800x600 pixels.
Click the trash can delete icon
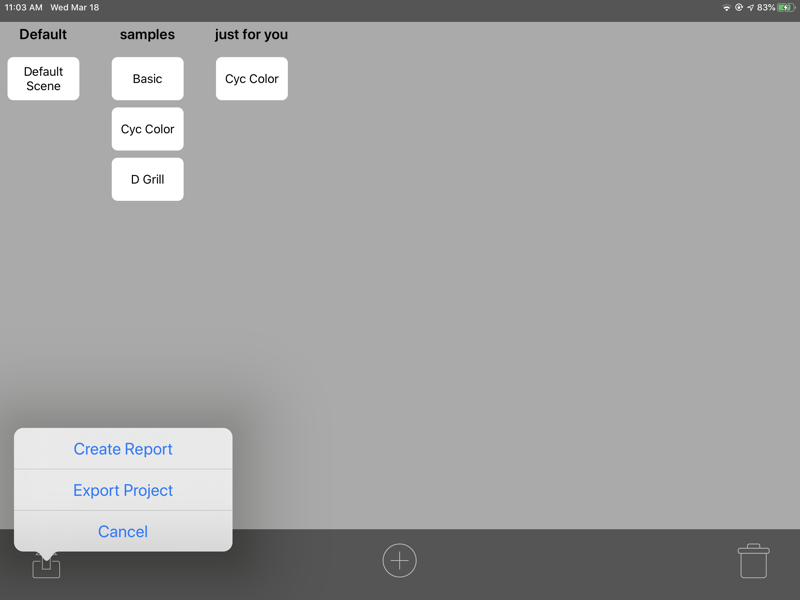(753, 561)
